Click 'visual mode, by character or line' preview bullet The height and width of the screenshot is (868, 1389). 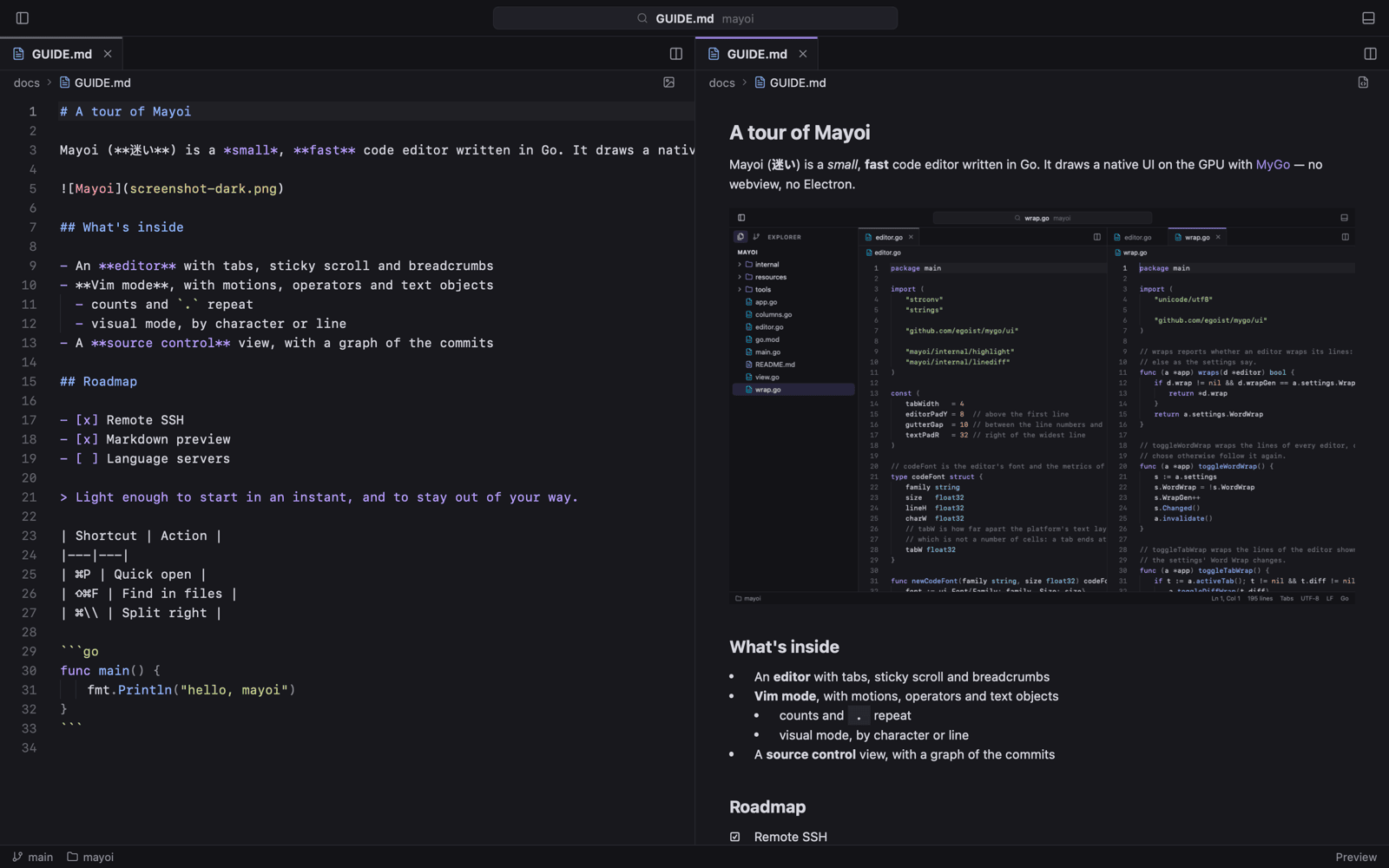click(x=873, y=735)
